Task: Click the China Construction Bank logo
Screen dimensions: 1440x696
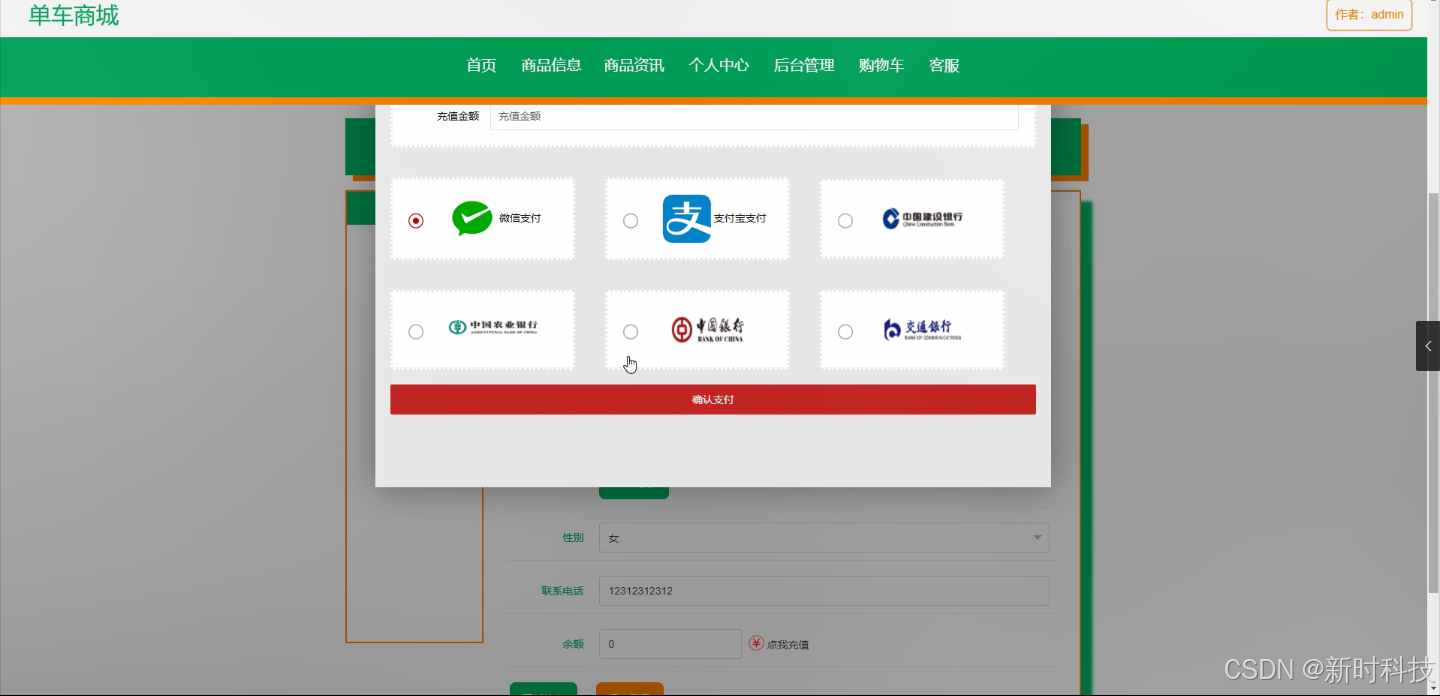Action: (922, 218)
